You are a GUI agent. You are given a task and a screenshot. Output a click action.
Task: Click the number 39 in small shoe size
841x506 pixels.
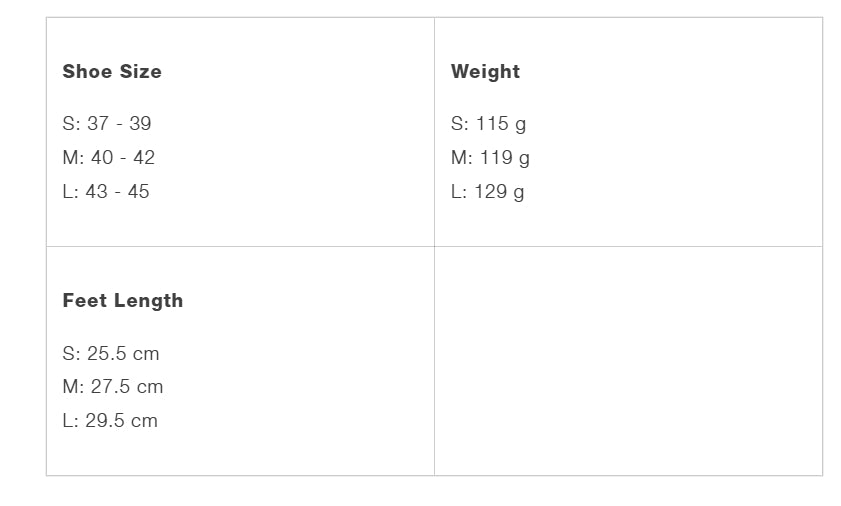pyautogui.click(x=140, y=124)
